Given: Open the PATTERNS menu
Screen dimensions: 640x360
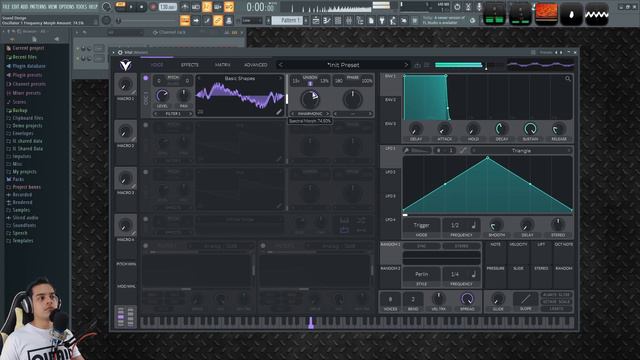Looking at the screenshot, I should coord(39,7).
